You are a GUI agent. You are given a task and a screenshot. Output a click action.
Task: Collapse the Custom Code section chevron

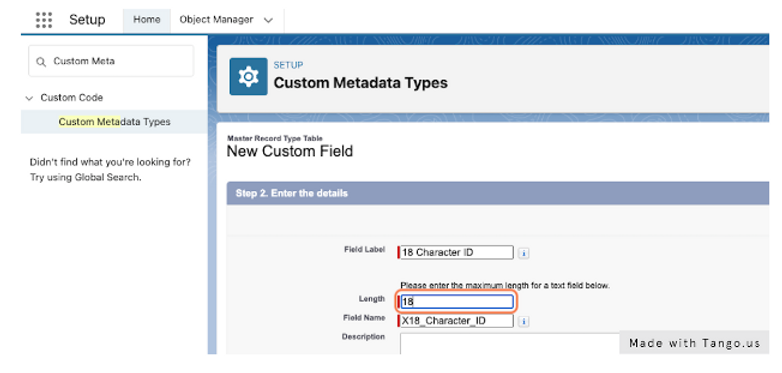29,98
